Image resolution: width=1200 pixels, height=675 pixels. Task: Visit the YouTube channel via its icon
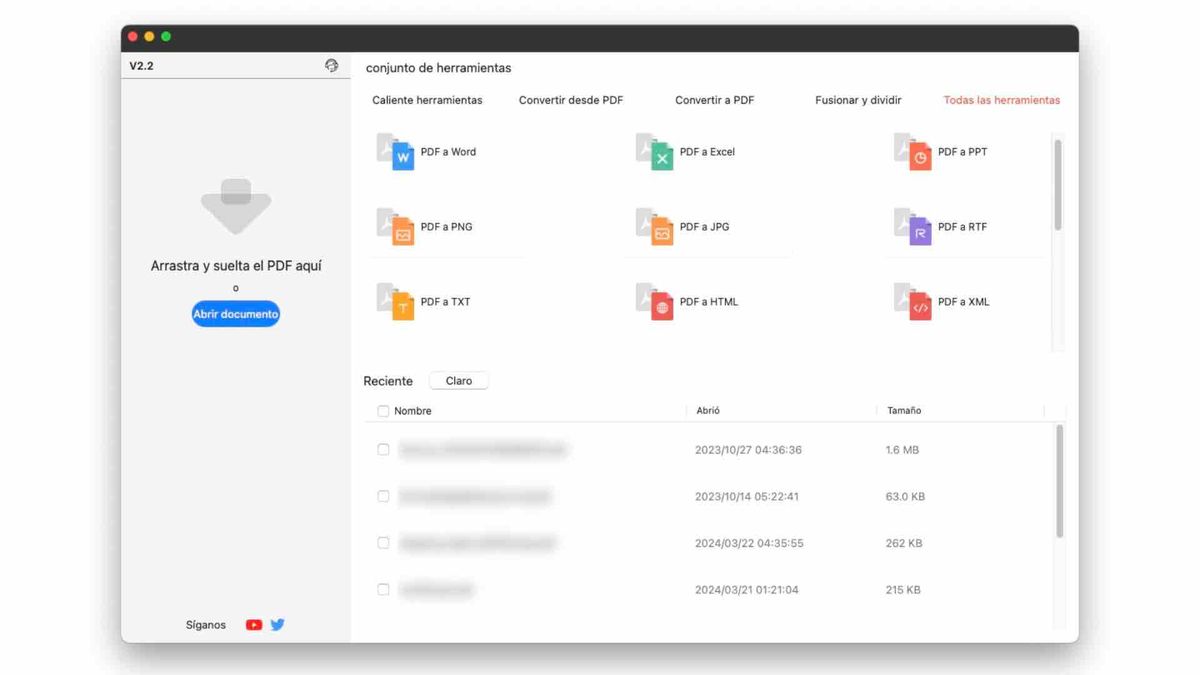tap(253, 624)
